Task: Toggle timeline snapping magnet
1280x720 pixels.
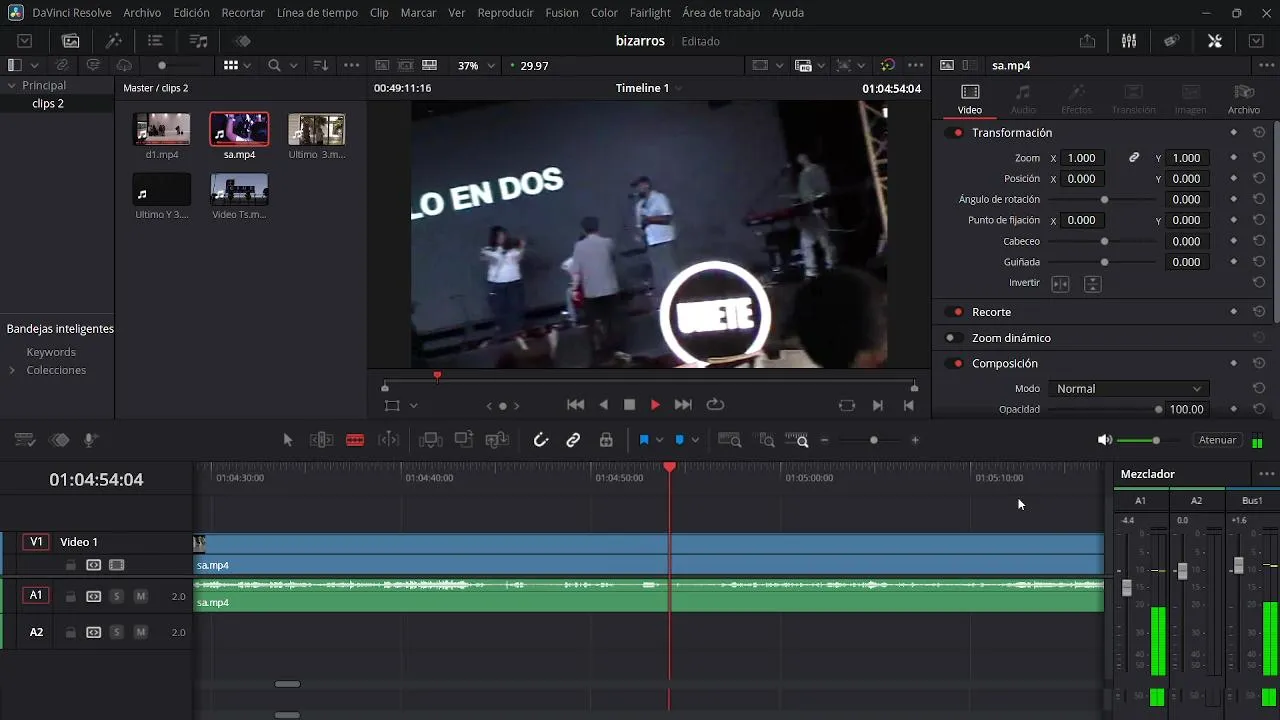Action: point(541,440)
